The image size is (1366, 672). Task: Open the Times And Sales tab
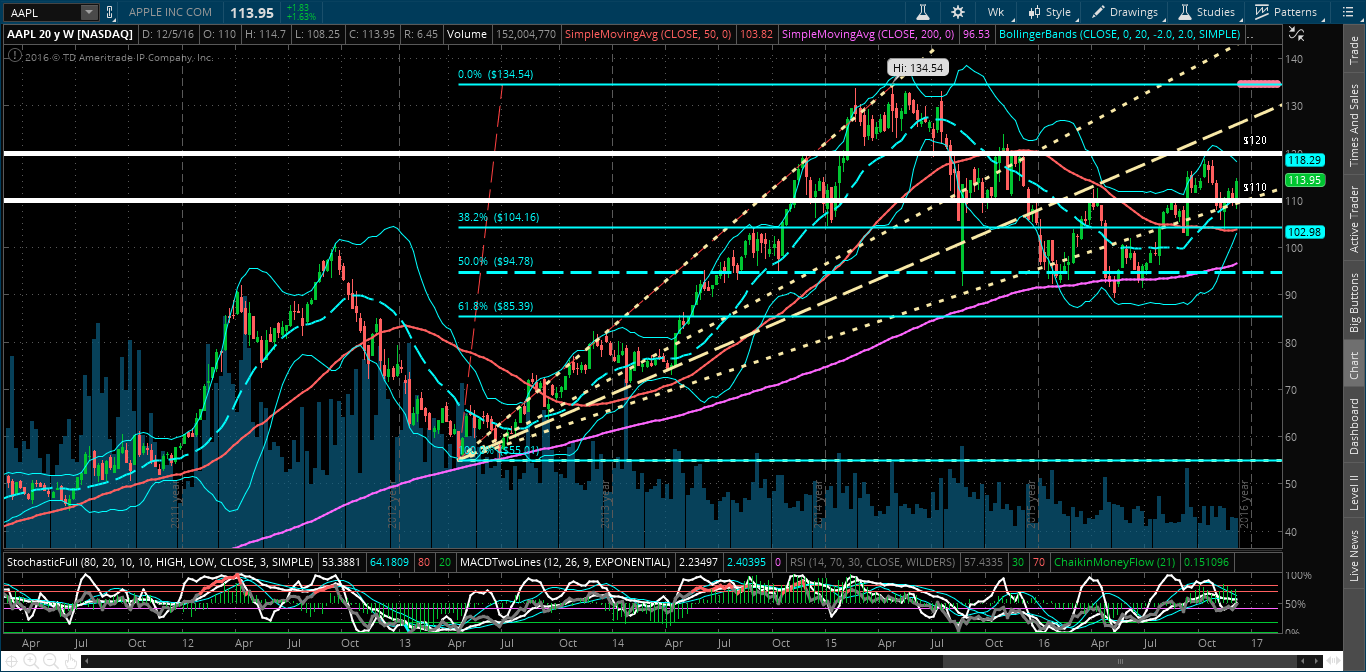[x=1354, y=124]
